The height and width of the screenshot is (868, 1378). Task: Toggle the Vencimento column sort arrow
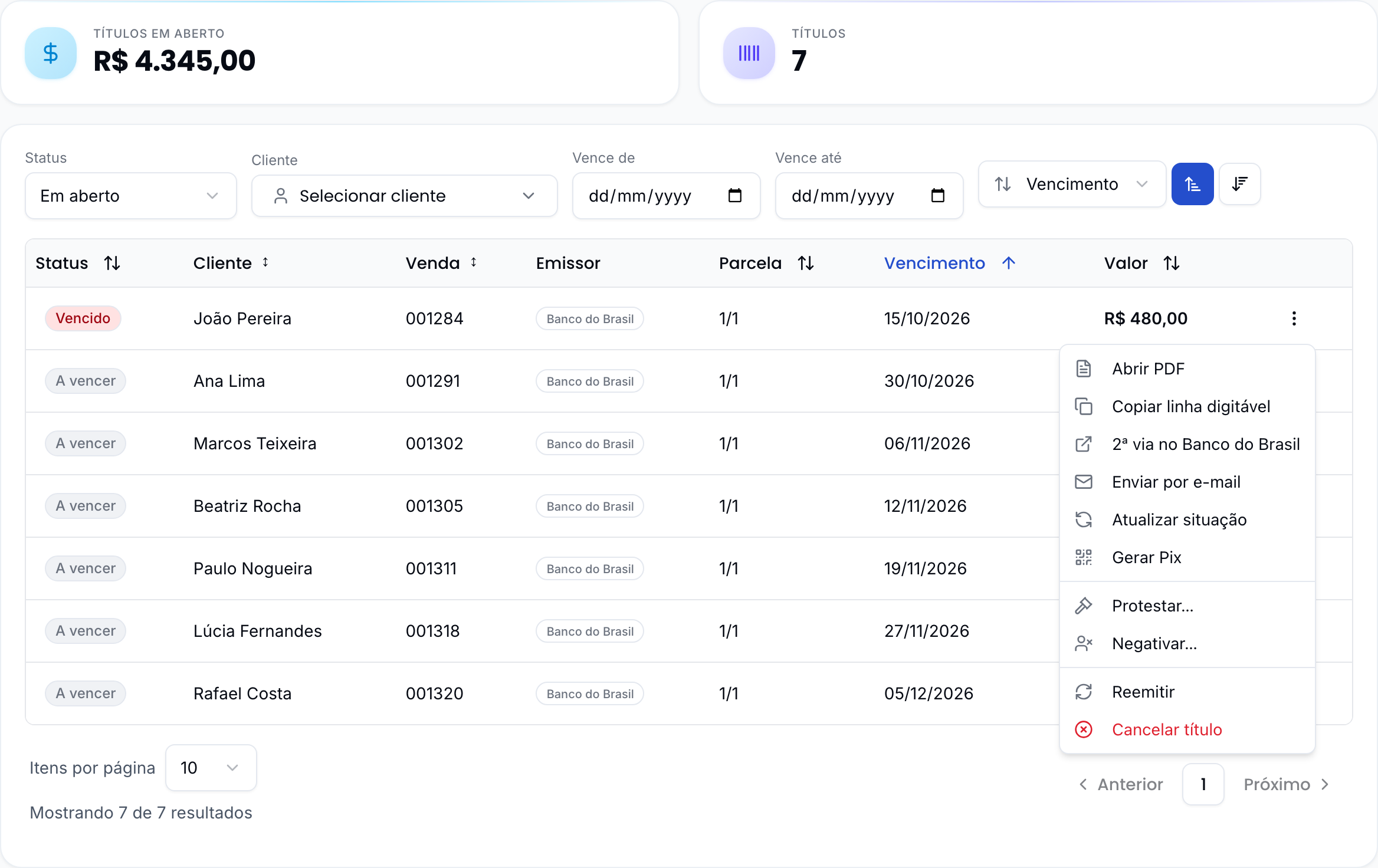coord(1009,263)
